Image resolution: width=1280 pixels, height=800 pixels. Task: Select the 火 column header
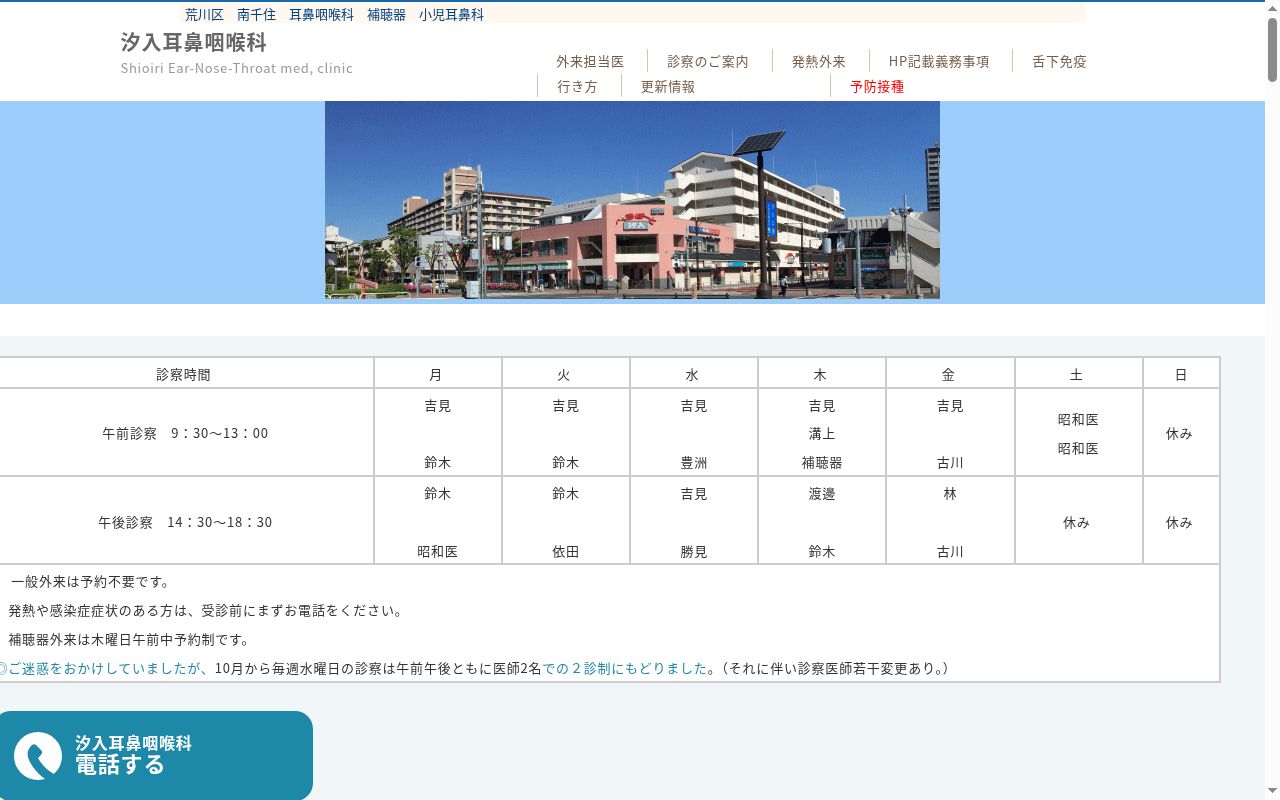click(566, 374)
